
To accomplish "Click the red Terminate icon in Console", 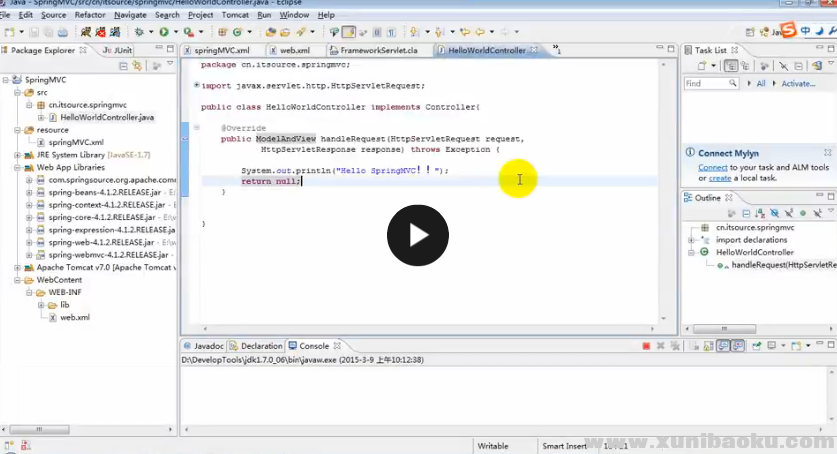I will point(645,346).
